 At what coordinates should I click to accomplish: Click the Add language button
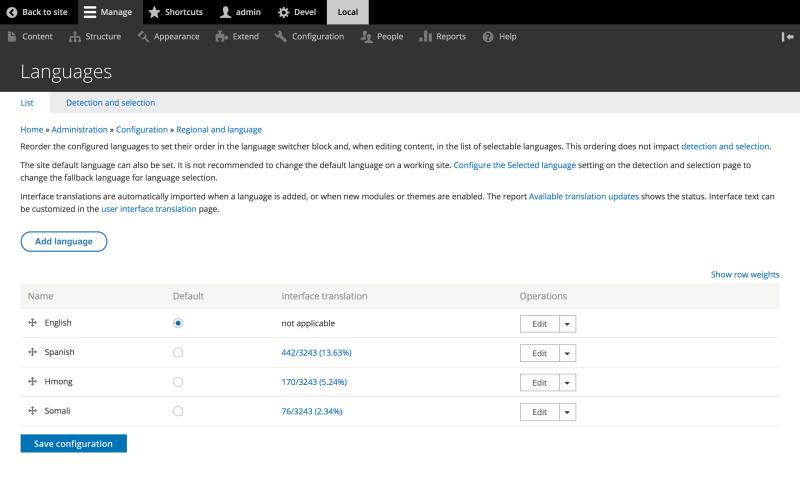click(64, 241)
